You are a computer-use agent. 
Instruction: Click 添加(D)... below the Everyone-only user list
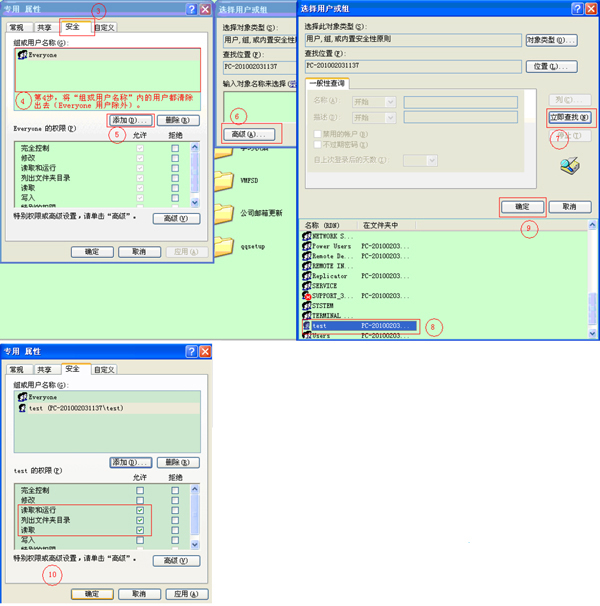point(130,120)
